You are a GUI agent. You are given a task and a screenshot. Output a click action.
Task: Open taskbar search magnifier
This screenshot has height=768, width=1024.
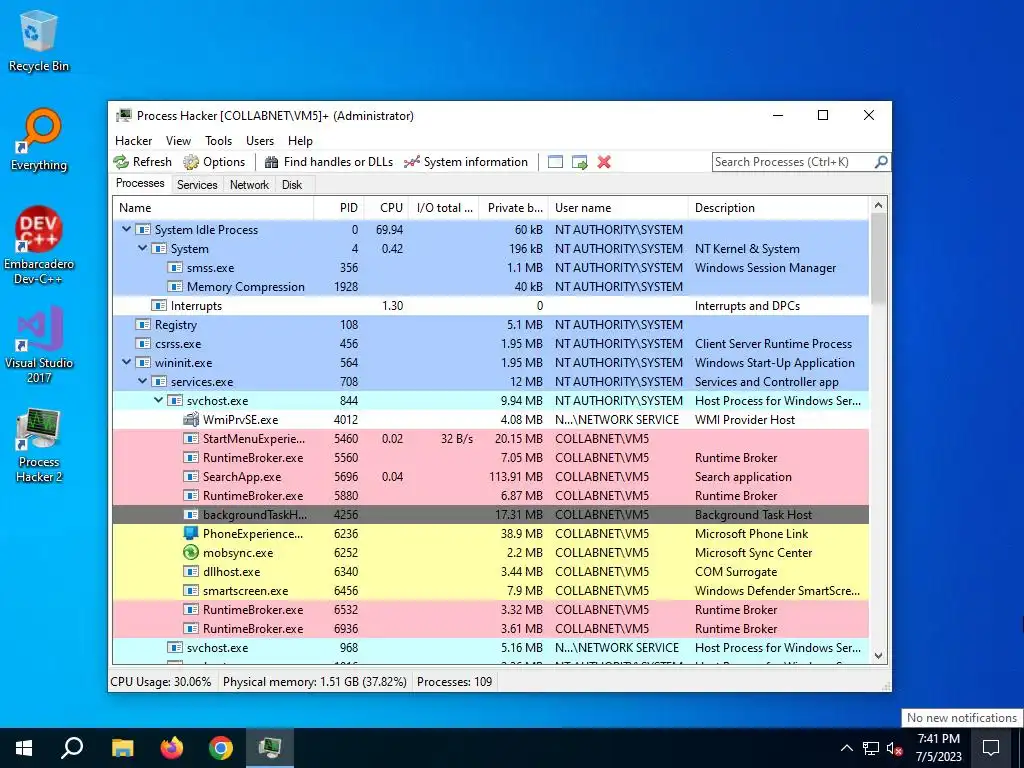72,748
